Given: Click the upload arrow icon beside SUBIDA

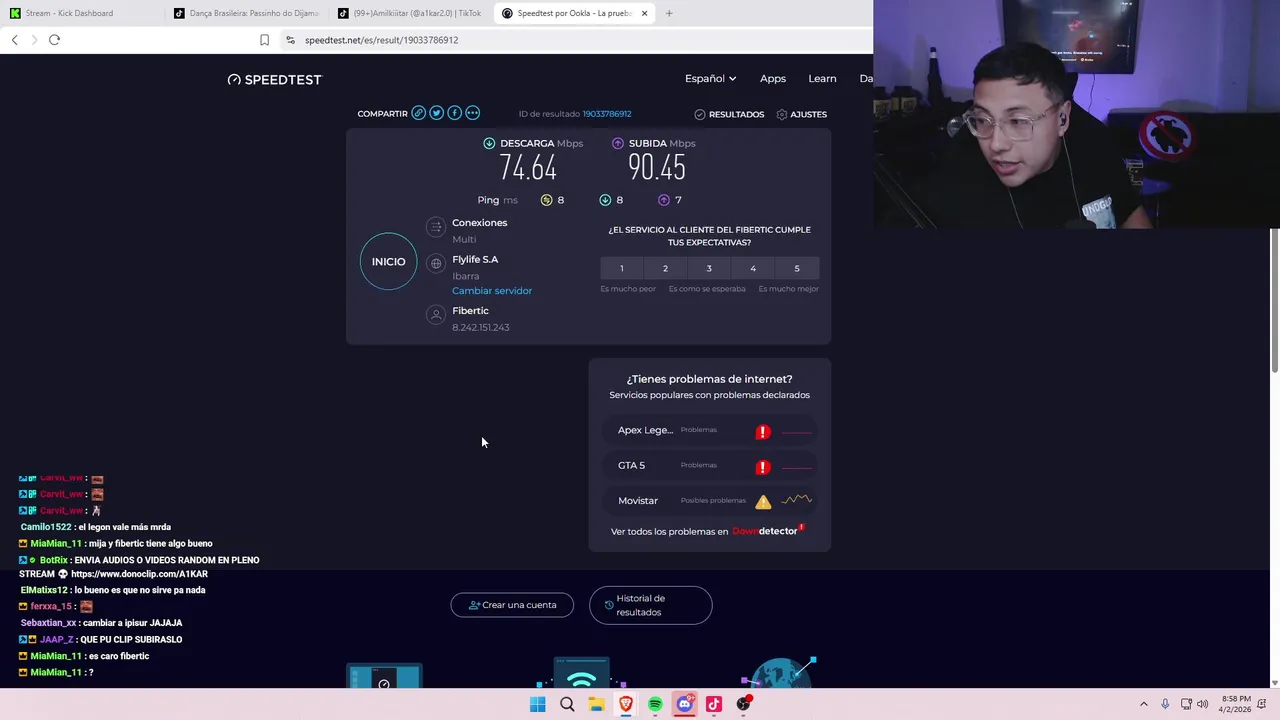Looking at the screenshot, I should pos(617,143).
